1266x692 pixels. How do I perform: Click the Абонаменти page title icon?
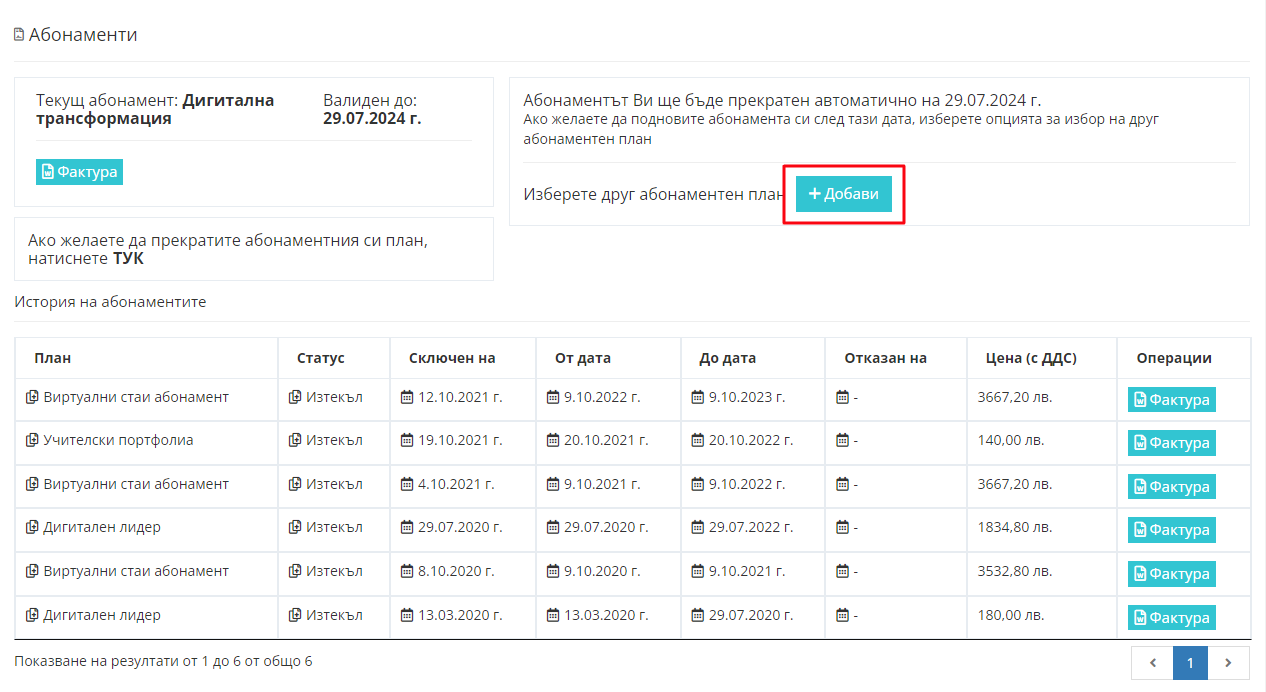(x=19, y=35)
